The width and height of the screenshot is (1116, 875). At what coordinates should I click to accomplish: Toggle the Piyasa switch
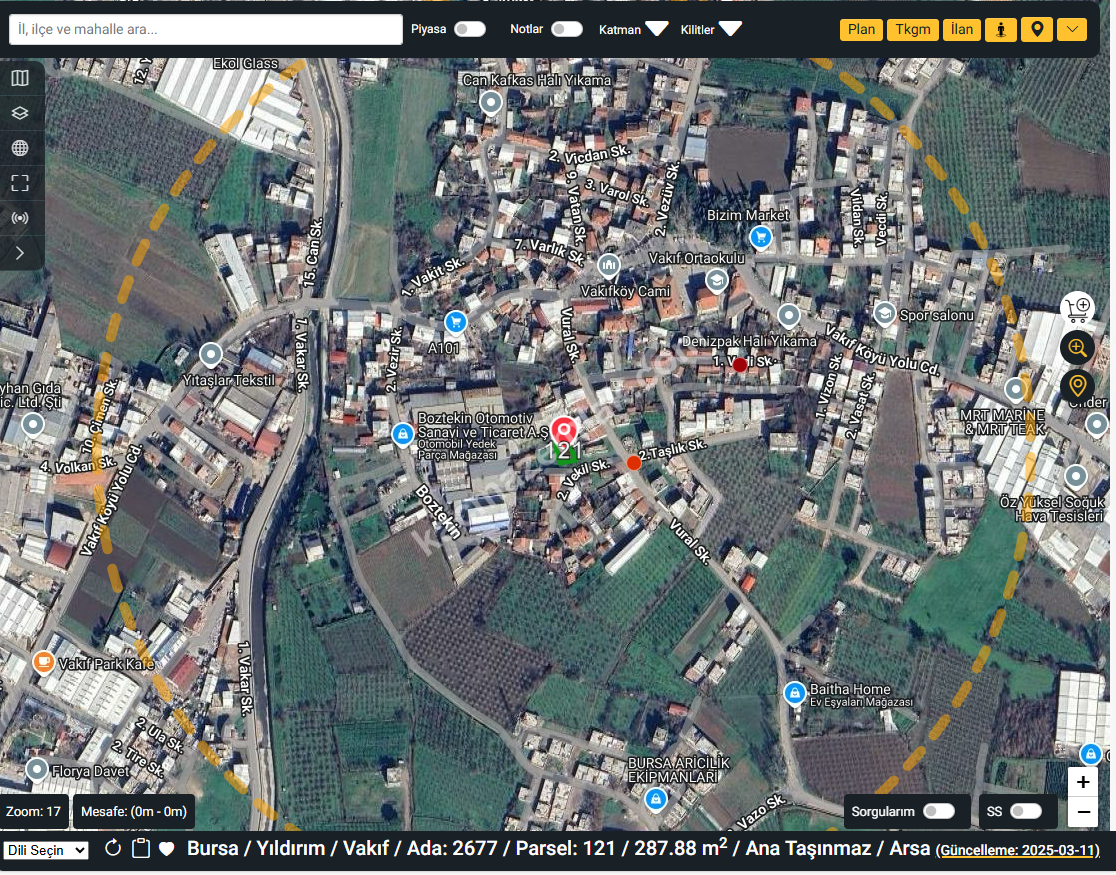click(469, 29)
